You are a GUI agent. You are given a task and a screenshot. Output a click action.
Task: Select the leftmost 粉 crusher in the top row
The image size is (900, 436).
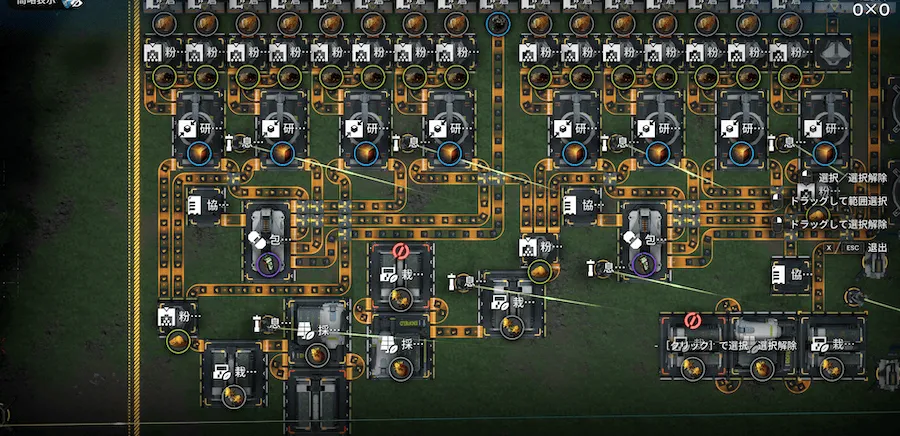click(x=164, y=52)
